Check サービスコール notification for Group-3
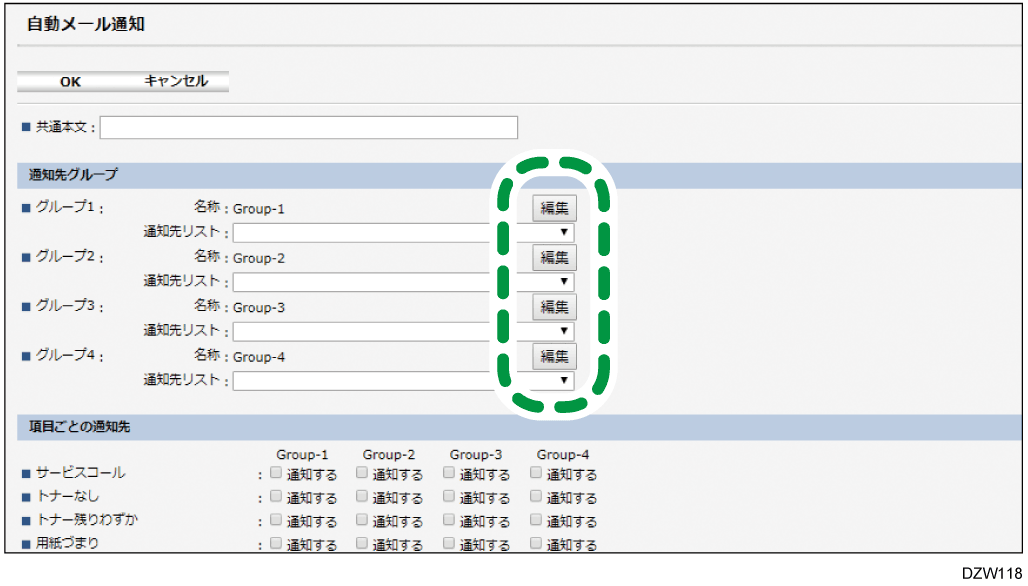 click(450, 473)
